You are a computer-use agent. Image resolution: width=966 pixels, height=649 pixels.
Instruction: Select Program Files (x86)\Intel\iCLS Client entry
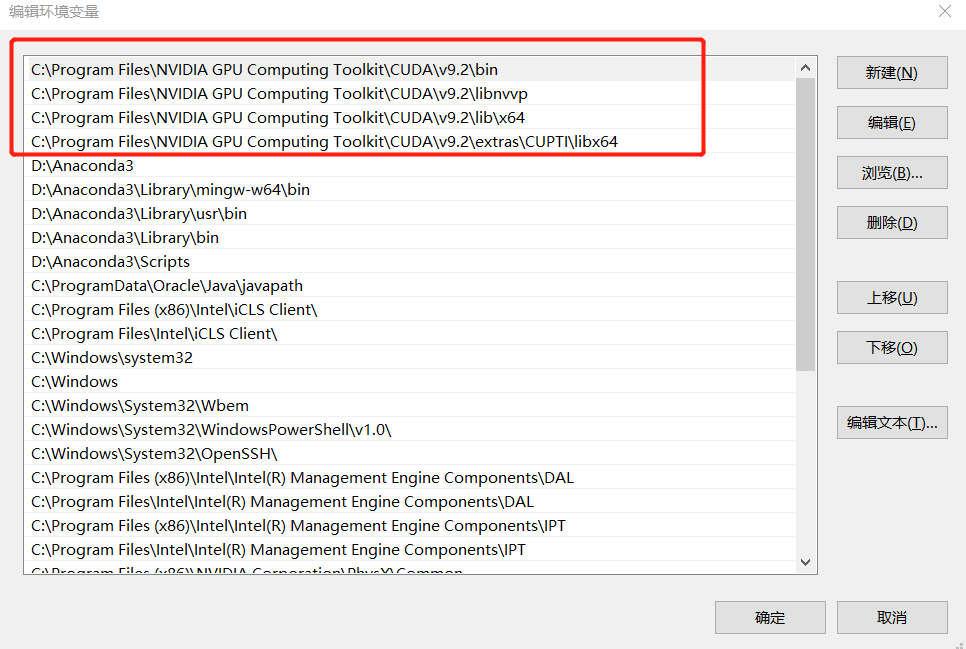pyautogui.click(x=410, y=310)
